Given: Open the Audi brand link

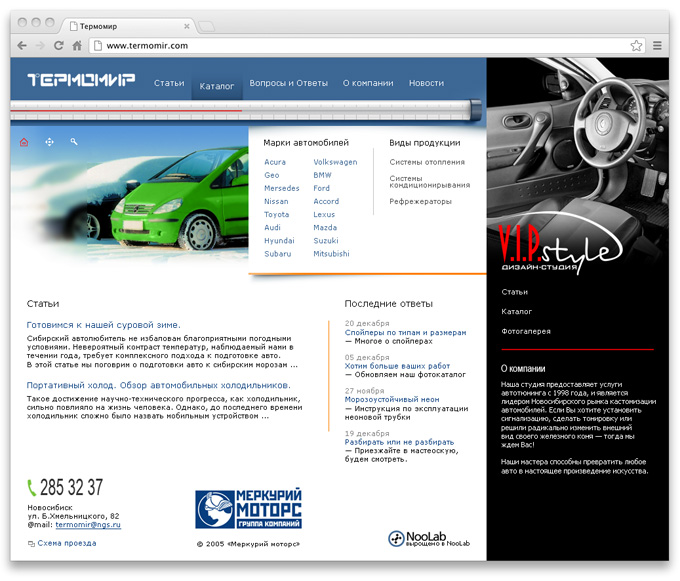Looking at the screenshot, I should [x=272, y=228].
